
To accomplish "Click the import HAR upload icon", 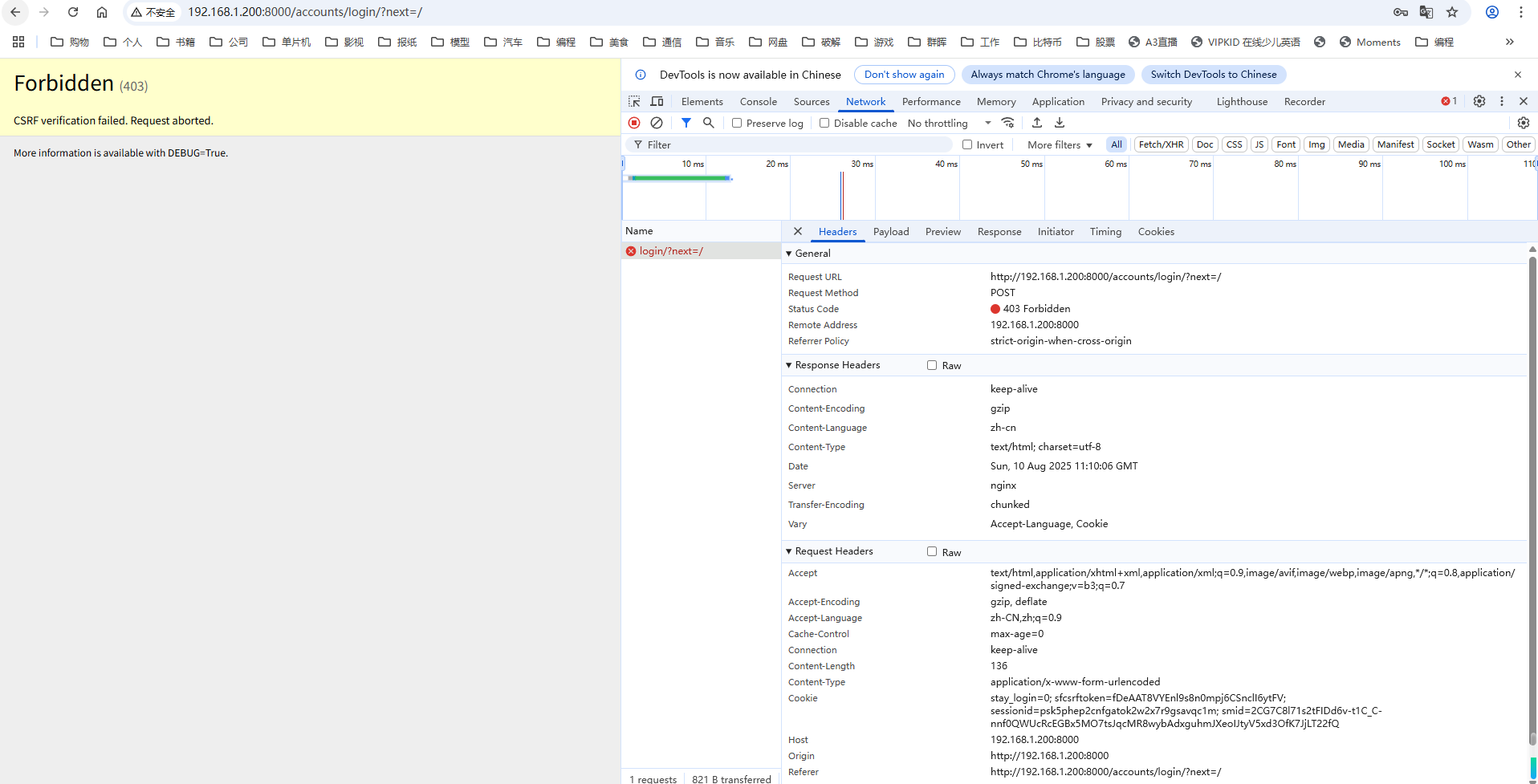I will [1037, 123].
